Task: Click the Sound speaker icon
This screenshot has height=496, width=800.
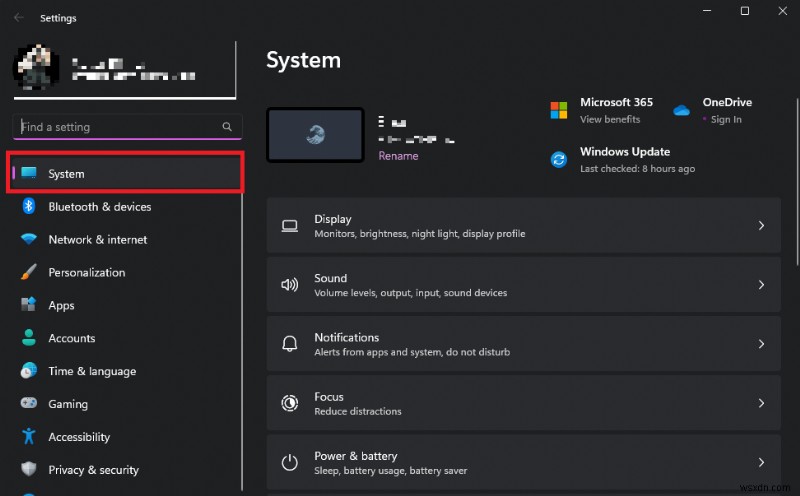Action: pos(290,285)
